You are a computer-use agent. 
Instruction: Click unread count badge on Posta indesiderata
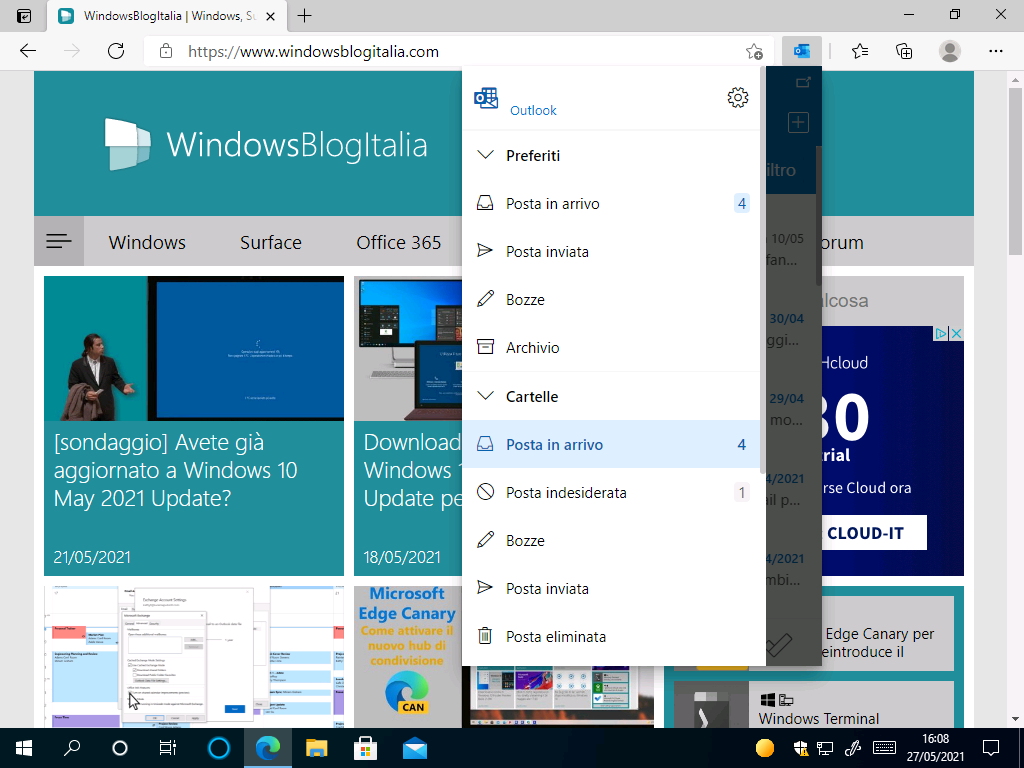[741, 492]
